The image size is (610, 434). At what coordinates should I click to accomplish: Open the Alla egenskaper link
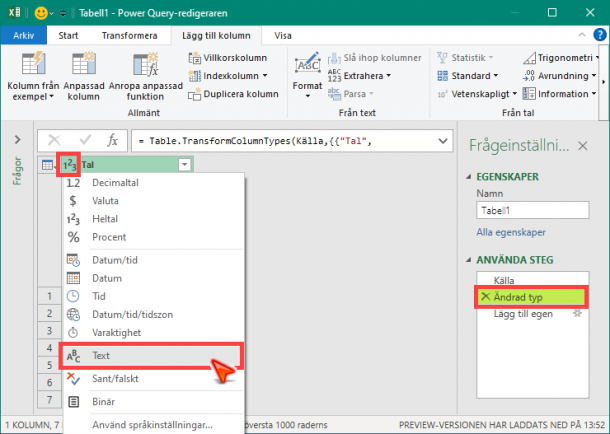pos(511,233)
